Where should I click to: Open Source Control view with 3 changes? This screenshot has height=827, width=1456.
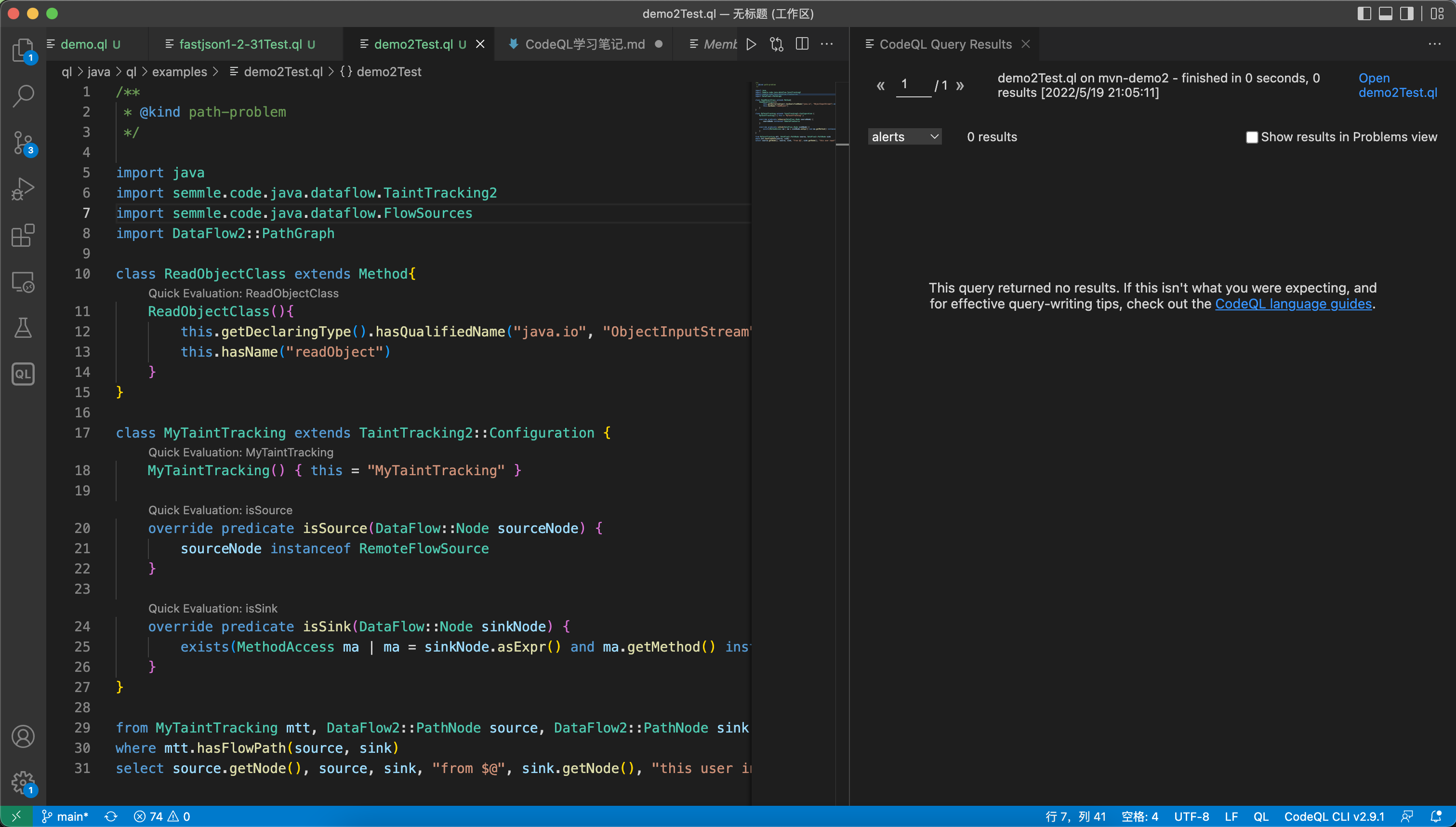23,143
